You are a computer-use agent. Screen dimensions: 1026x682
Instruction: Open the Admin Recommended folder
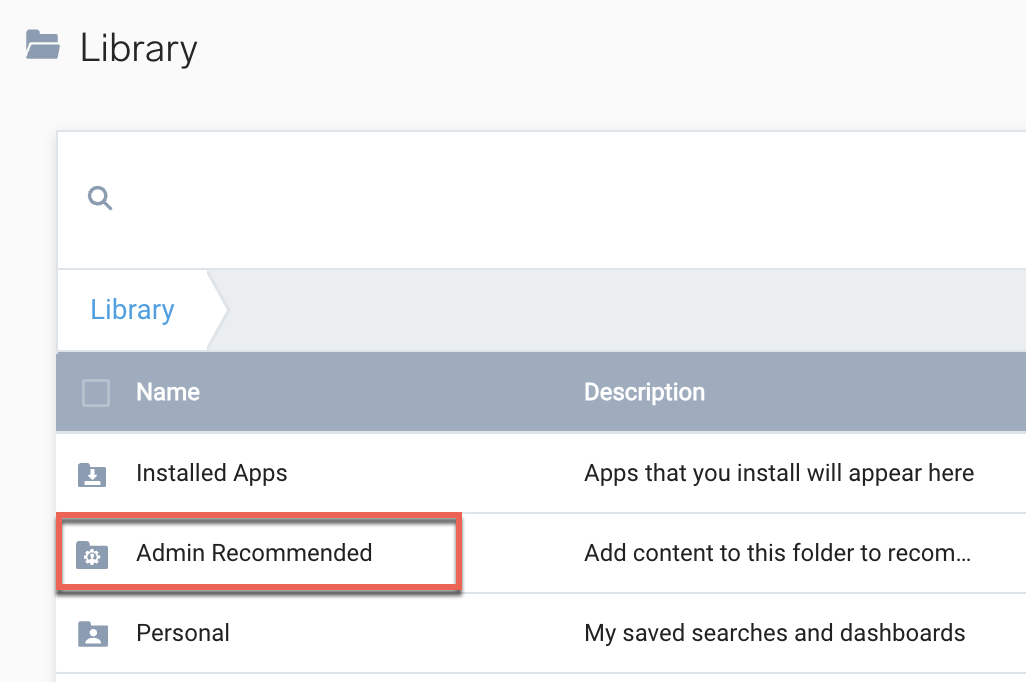(x=254, y=553)
